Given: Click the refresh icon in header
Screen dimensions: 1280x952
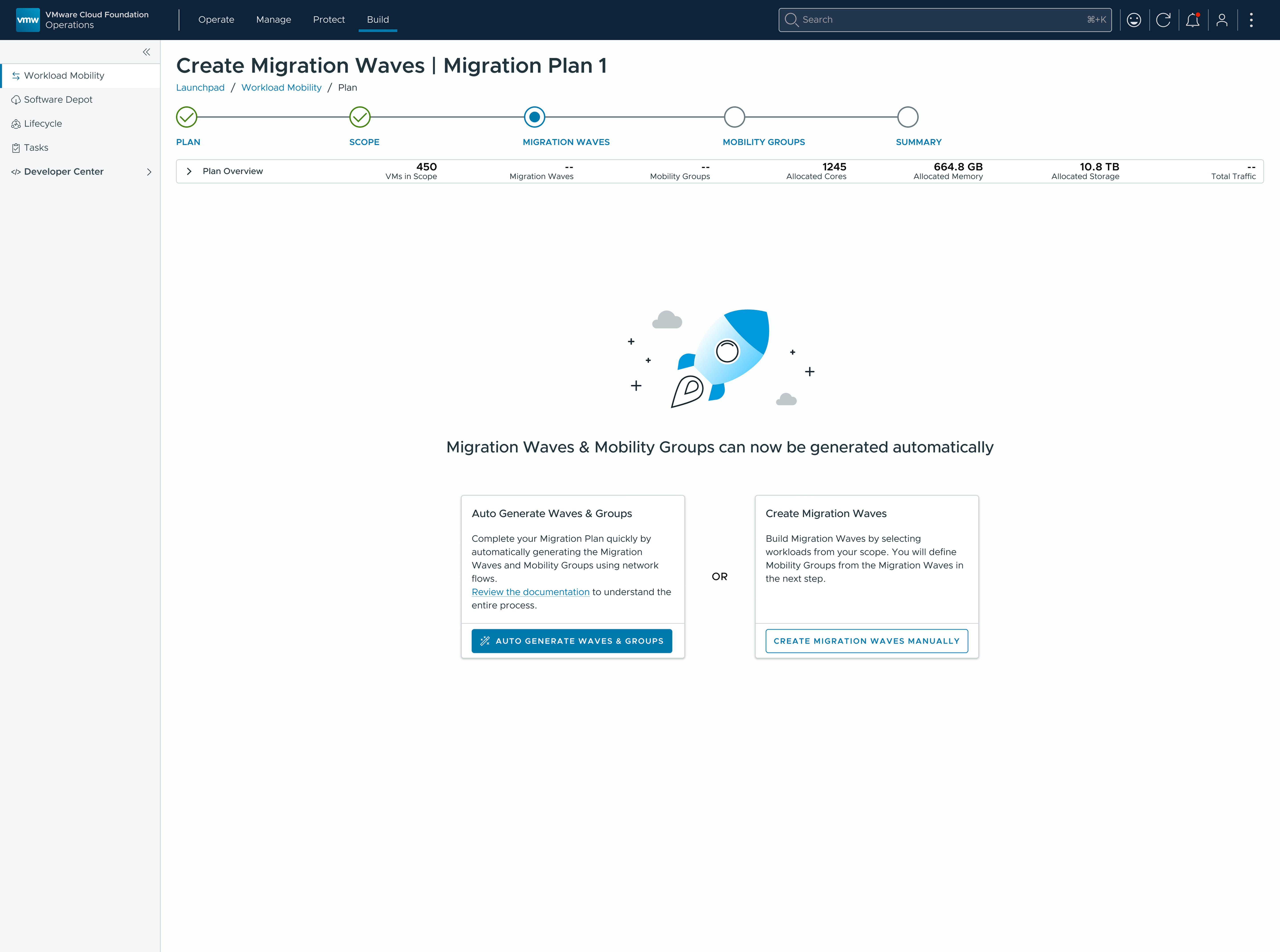Looking at the screenshot, I should pos(1163,20).
